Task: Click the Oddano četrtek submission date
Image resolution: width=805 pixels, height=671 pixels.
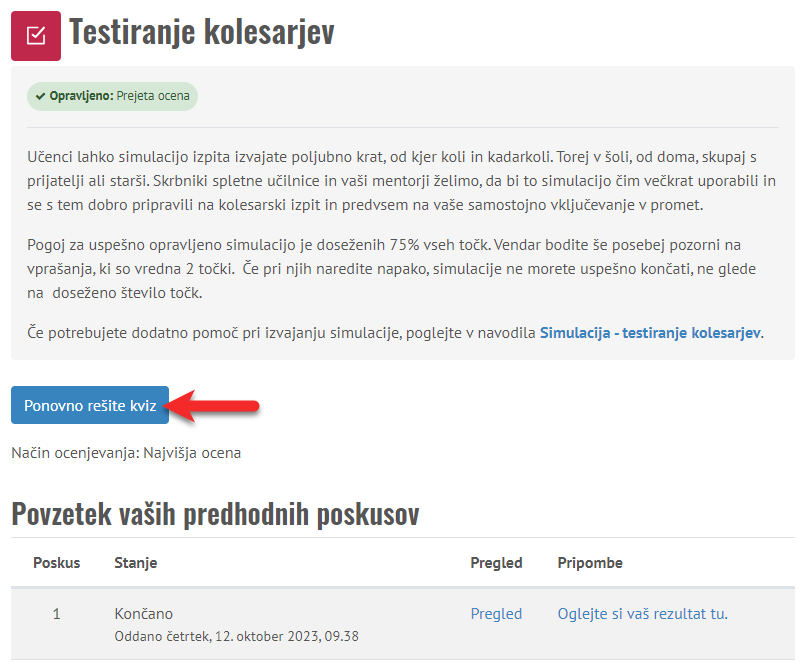Action: (236, 635)
